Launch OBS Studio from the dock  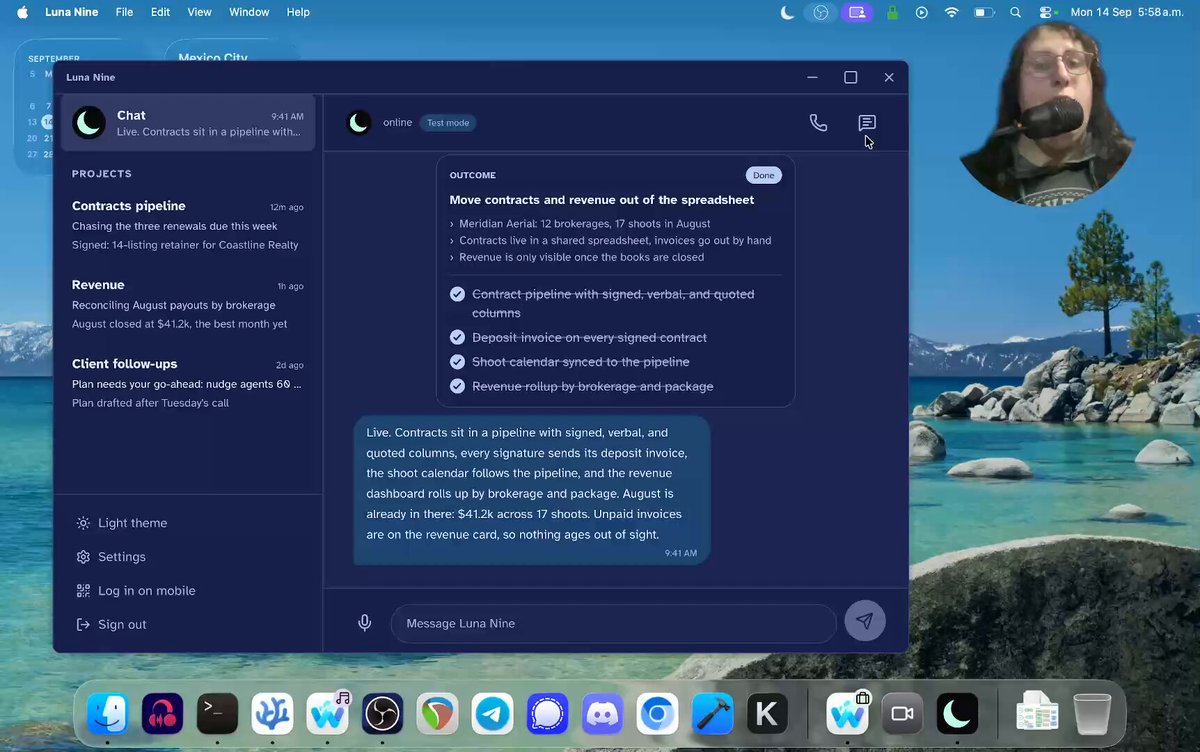(382, 714)
